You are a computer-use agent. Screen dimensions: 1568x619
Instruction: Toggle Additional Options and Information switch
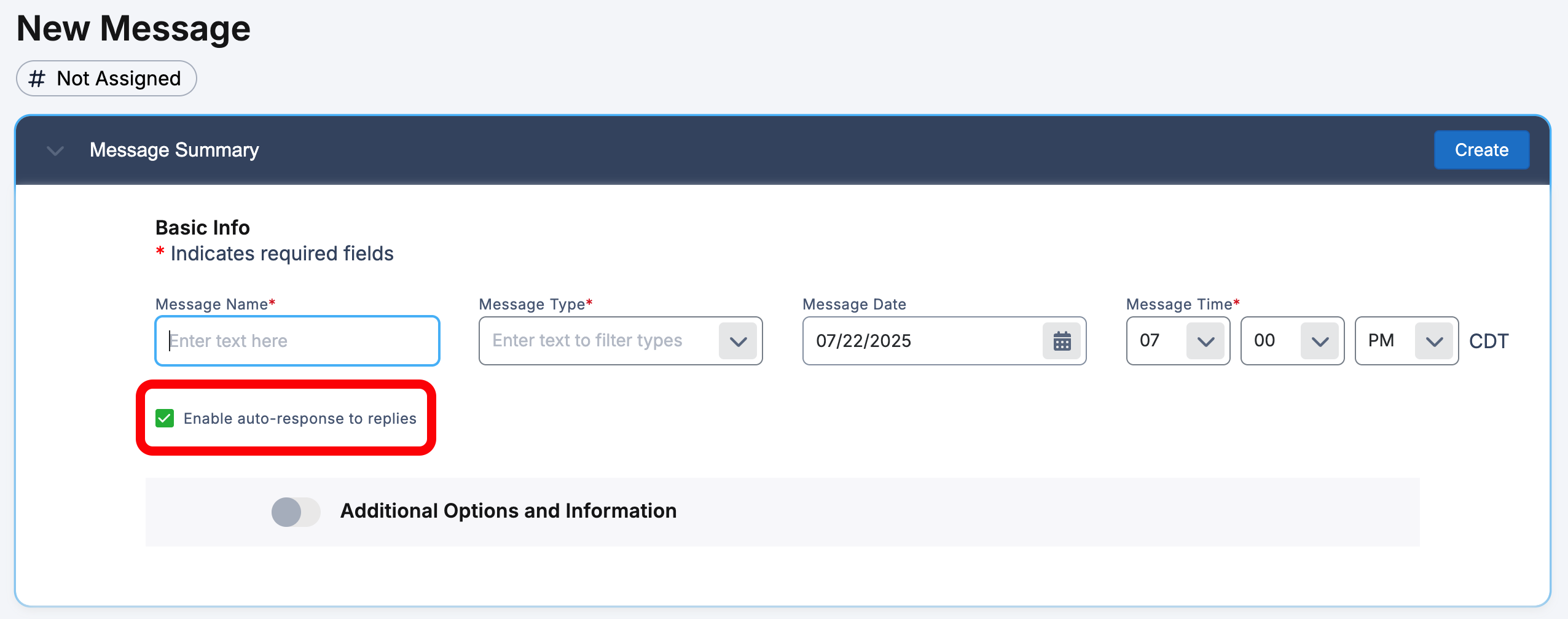pos(296,512)
